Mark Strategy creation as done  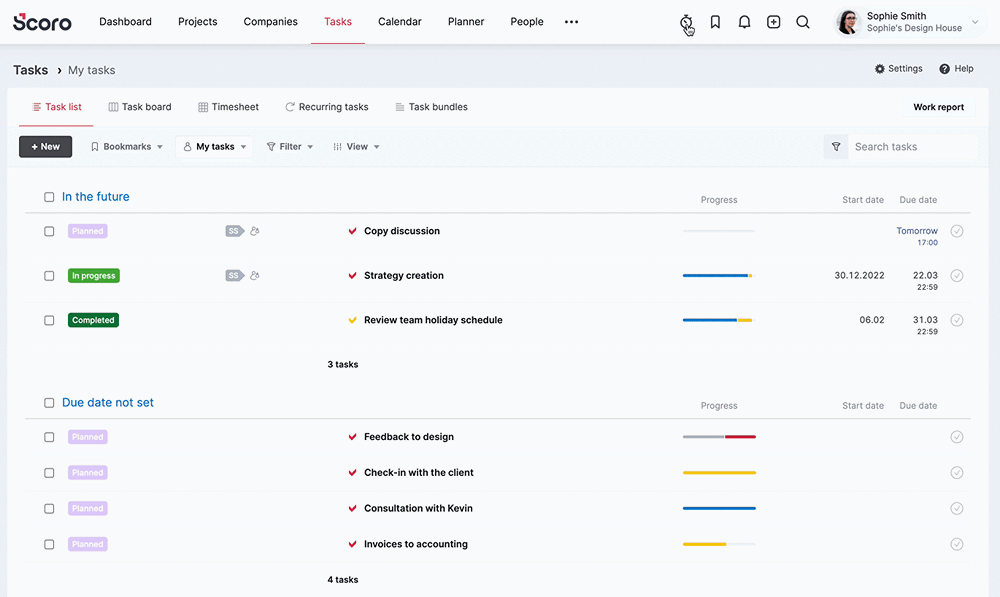tap(957, 276)
